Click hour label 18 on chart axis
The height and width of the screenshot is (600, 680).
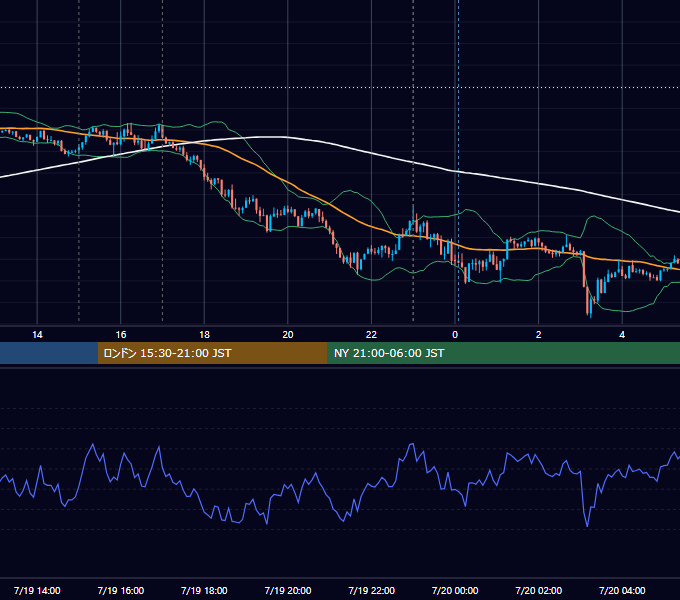click(204, 335)
